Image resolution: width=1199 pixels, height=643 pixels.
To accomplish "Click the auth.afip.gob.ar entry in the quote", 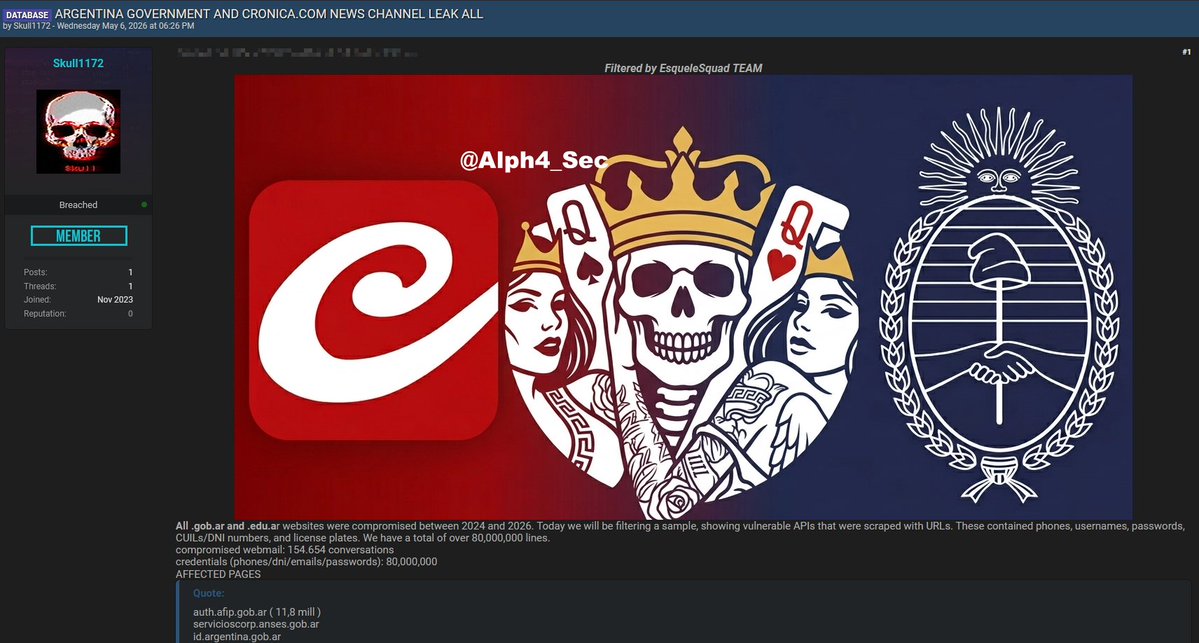I will pos(257,612).
